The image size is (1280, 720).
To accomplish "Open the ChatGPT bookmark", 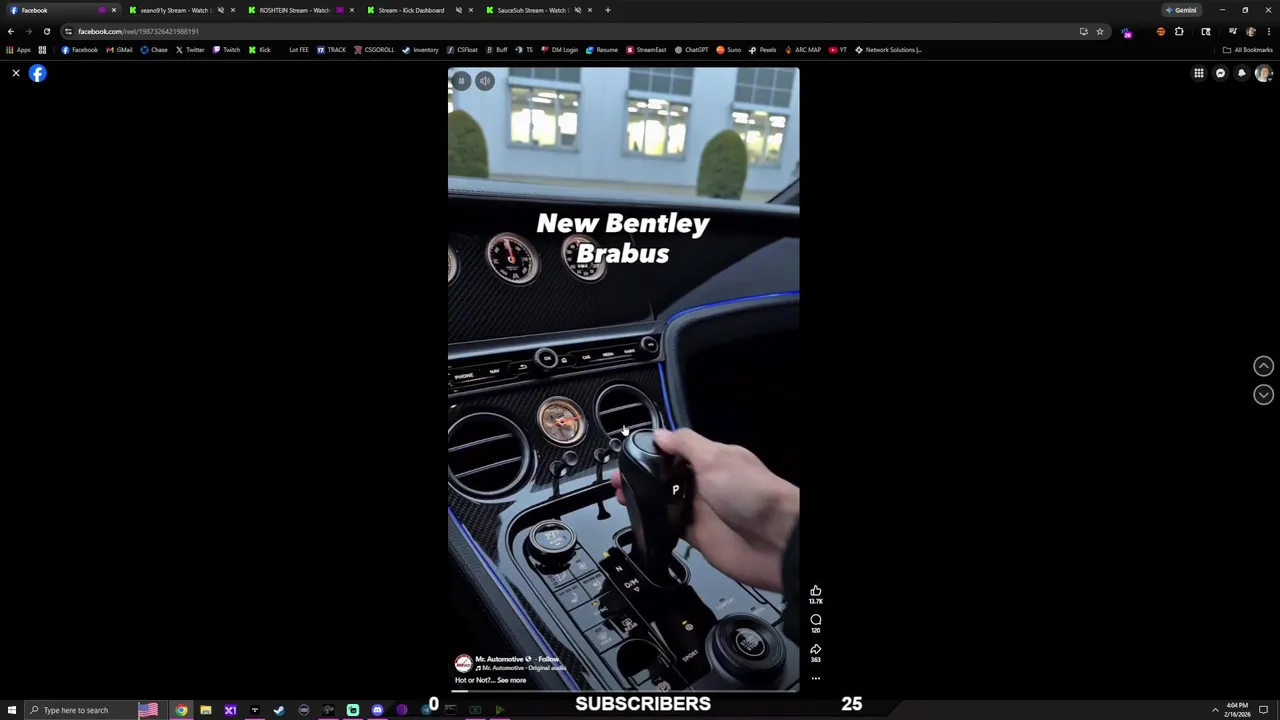I will [691, 50].
